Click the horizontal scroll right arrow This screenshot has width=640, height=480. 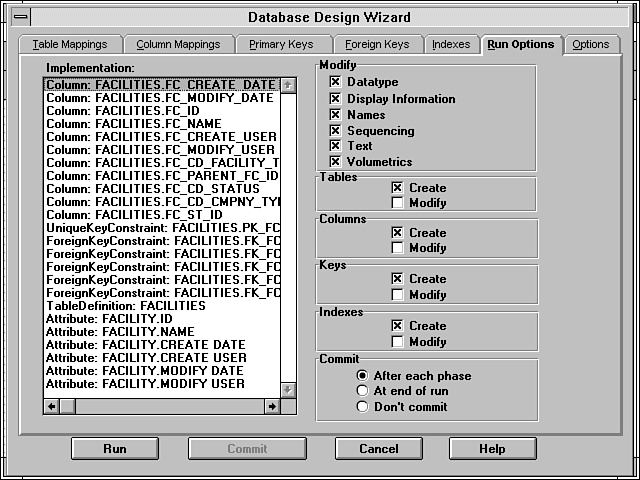point(272,406)
